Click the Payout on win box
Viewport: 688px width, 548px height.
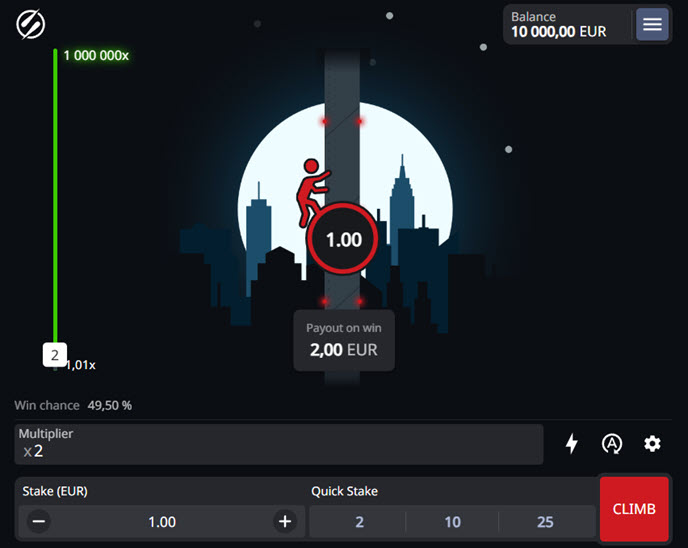(344, 340)
